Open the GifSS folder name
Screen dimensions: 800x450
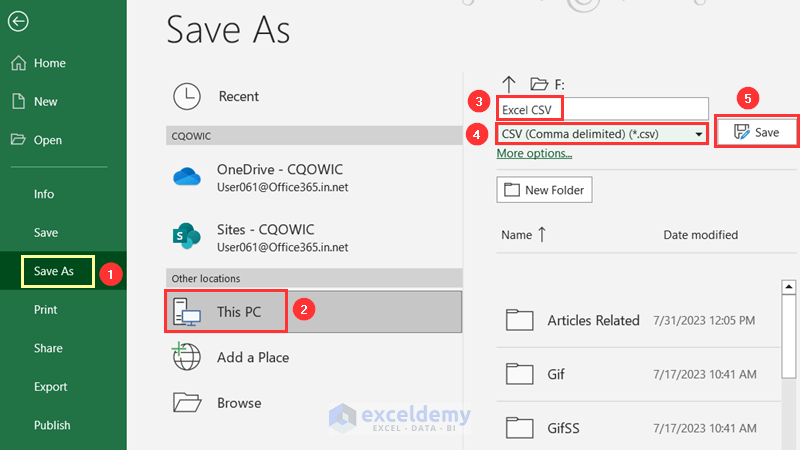(x=563, y=428)
